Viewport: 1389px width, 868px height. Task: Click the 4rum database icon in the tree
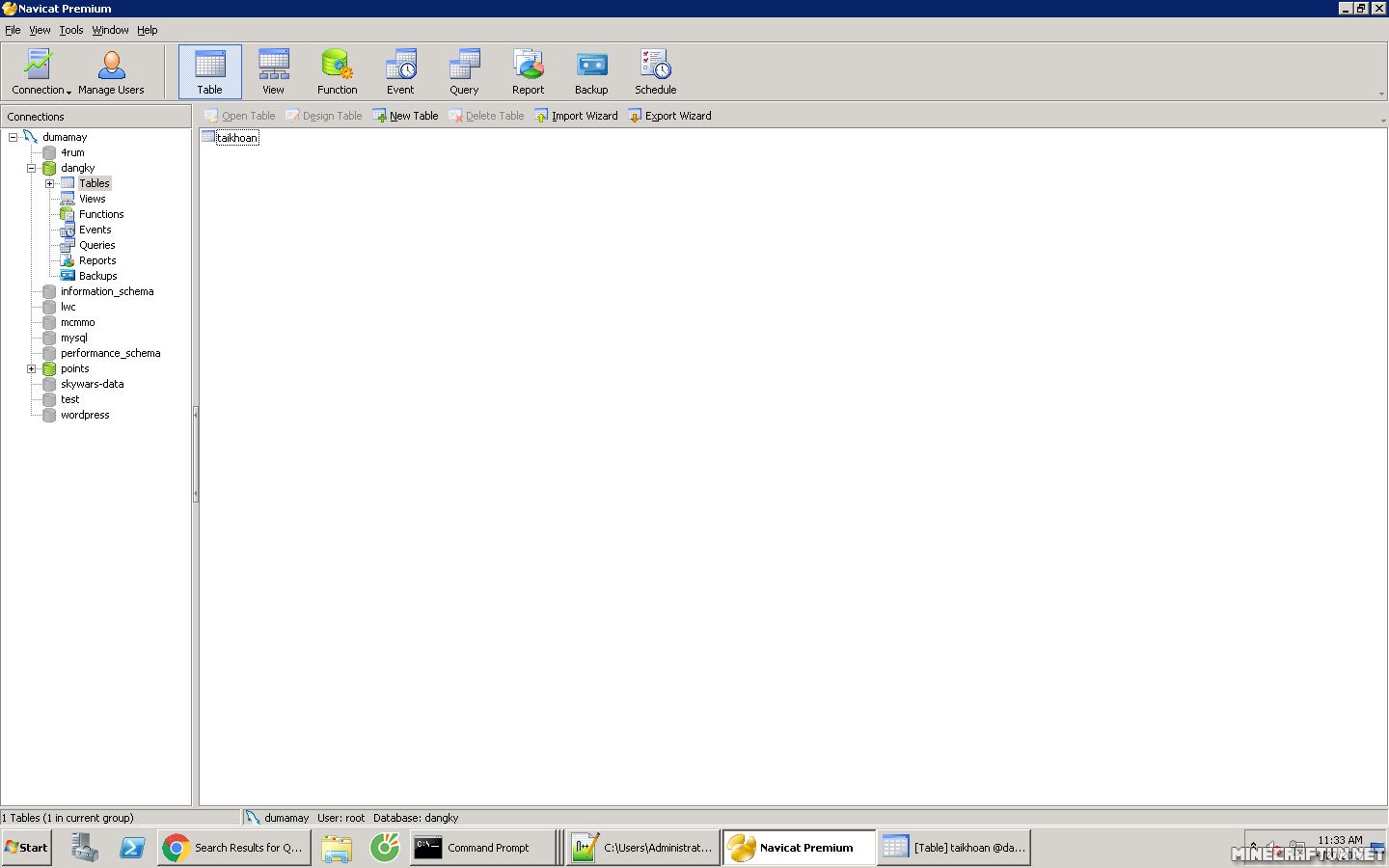click(x=49, y=152)
